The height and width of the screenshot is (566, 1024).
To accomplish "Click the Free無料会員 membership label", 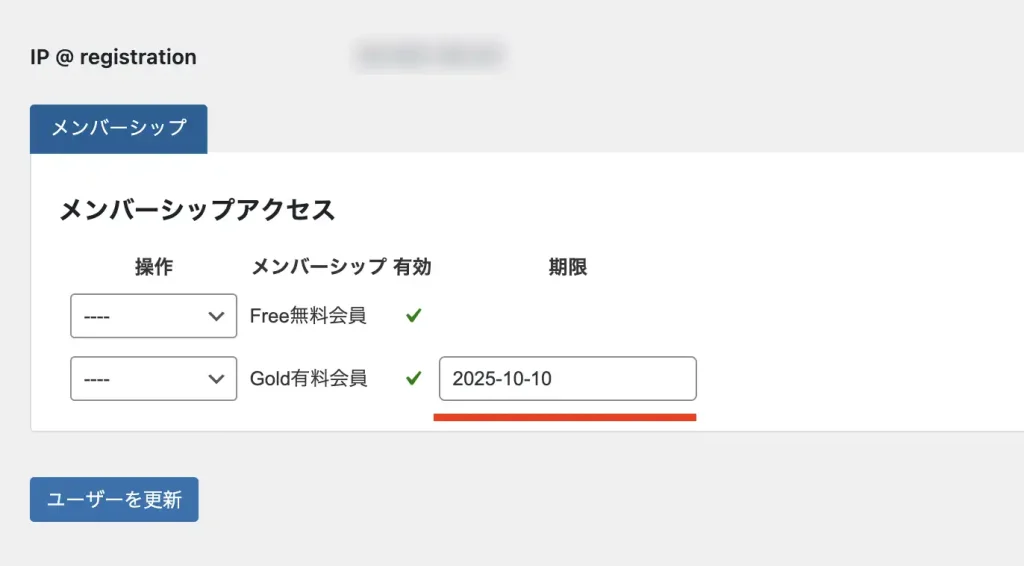I will tap(308, 316).
